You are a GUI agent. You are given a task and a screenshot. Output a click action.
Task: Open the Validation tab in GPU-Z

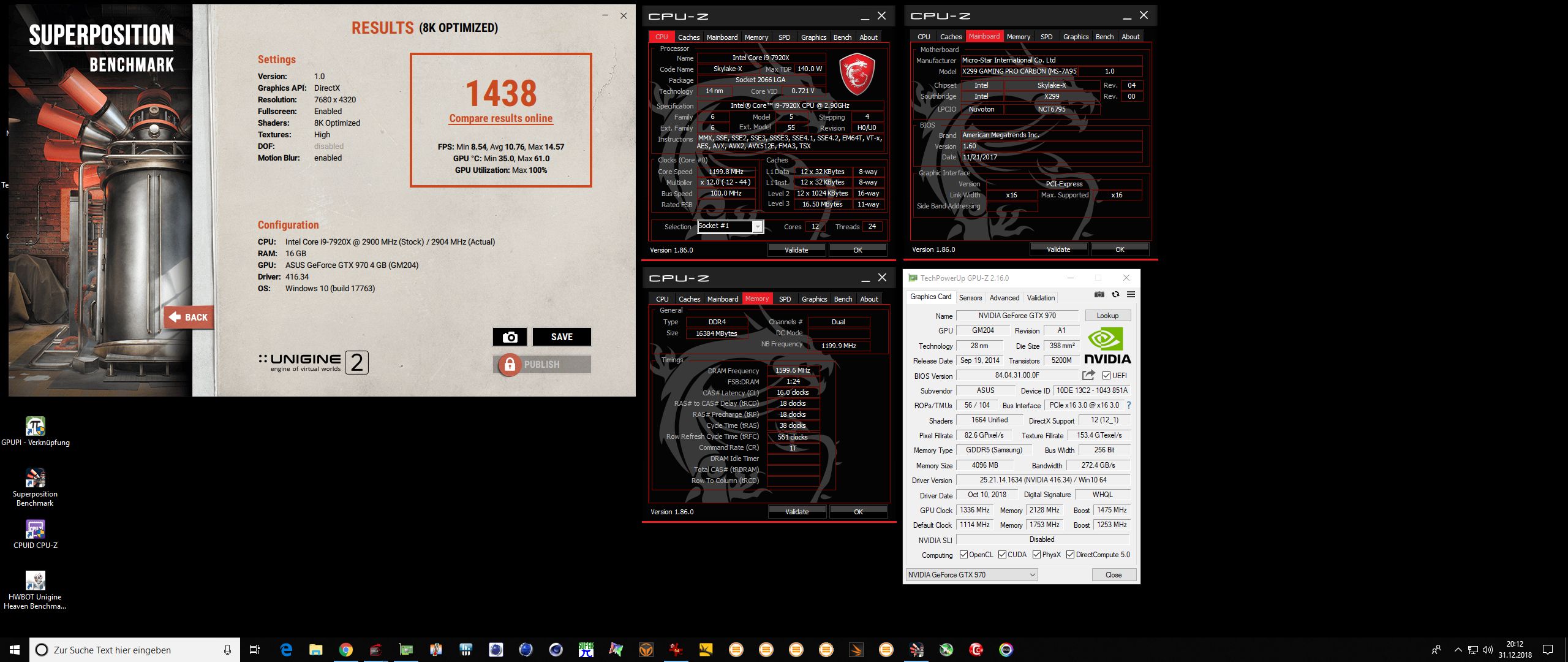point(1041,298)
